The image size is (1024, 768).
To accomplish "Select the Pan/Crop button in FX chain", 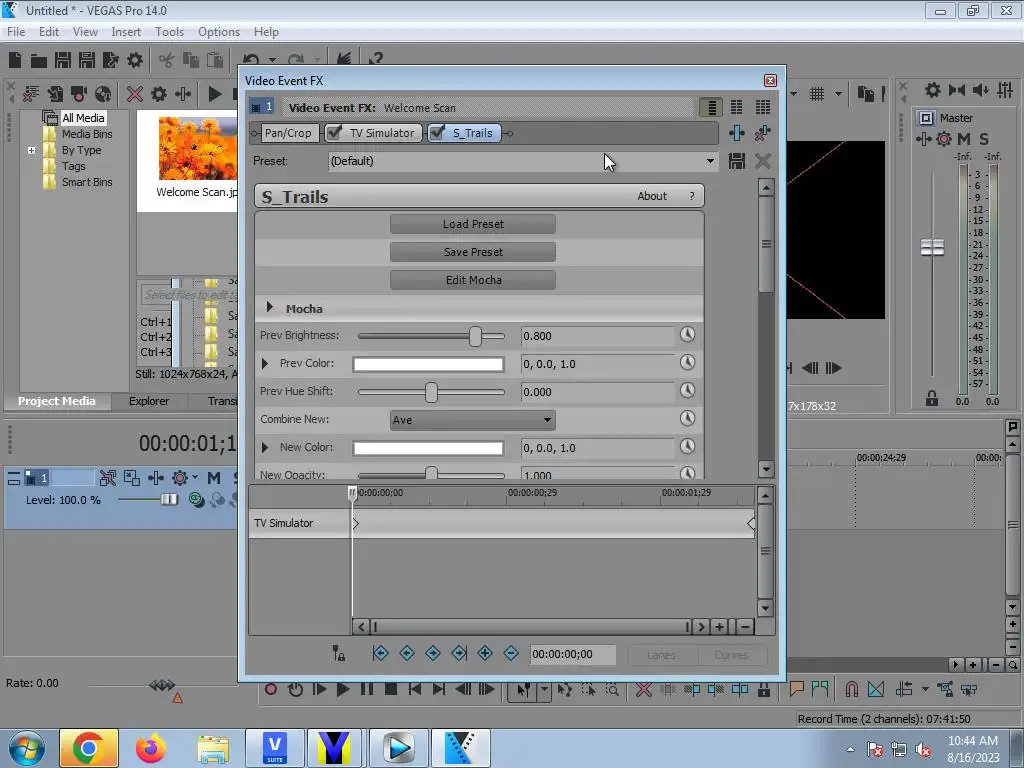I will click(288, 133).
